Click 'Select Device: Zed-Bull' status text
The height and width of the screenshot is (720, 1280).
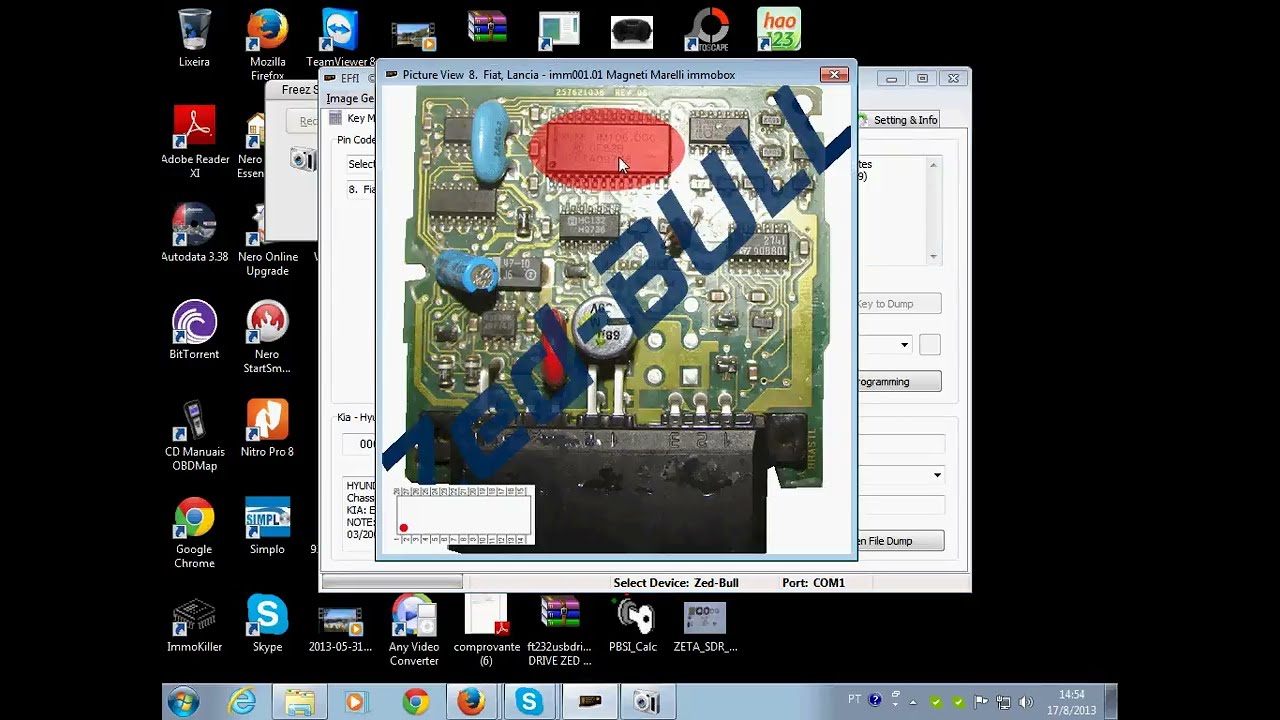tap(676, 583)
